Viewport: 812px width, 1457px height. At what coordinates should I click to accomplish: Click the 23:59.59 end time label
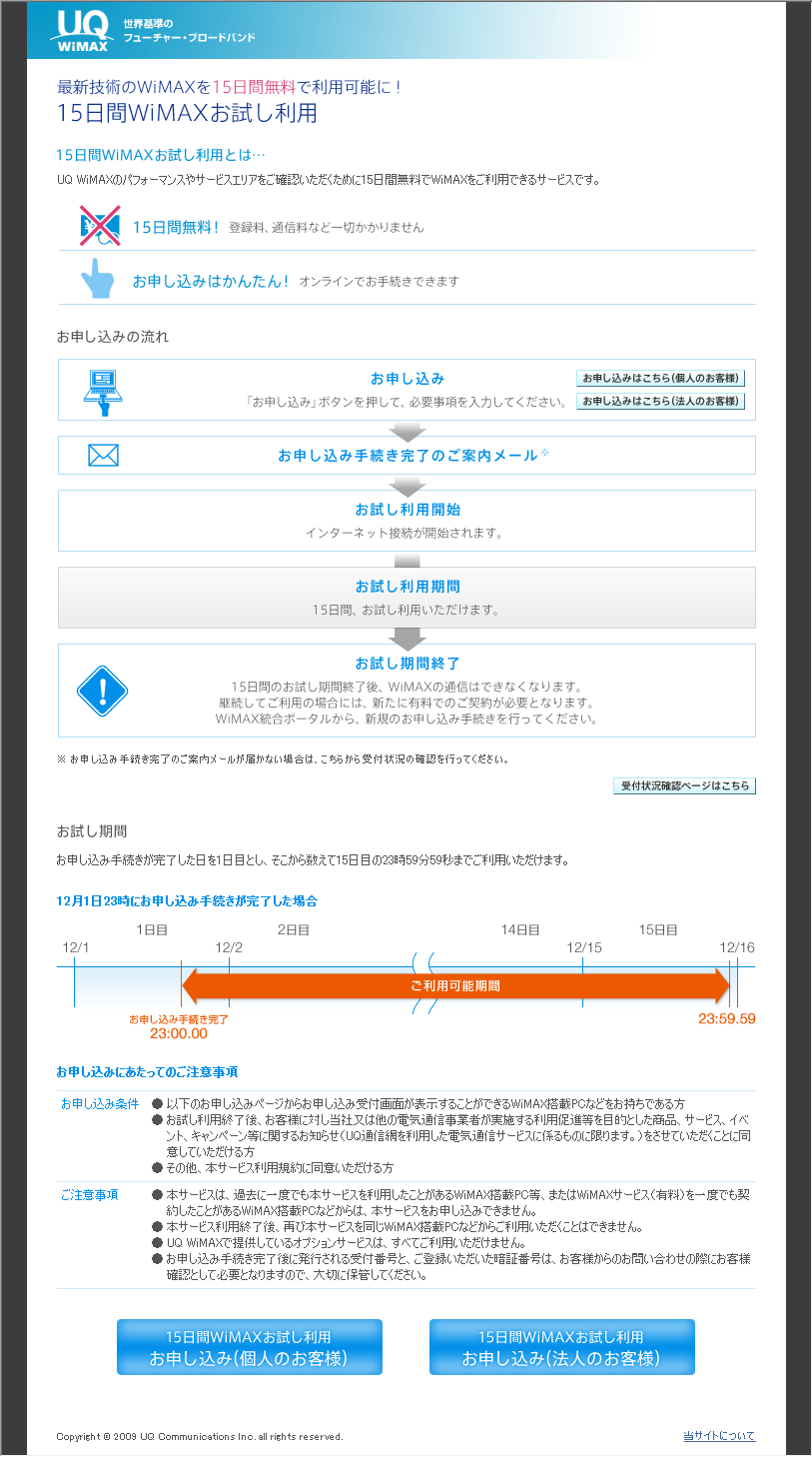pos(727,1019)
